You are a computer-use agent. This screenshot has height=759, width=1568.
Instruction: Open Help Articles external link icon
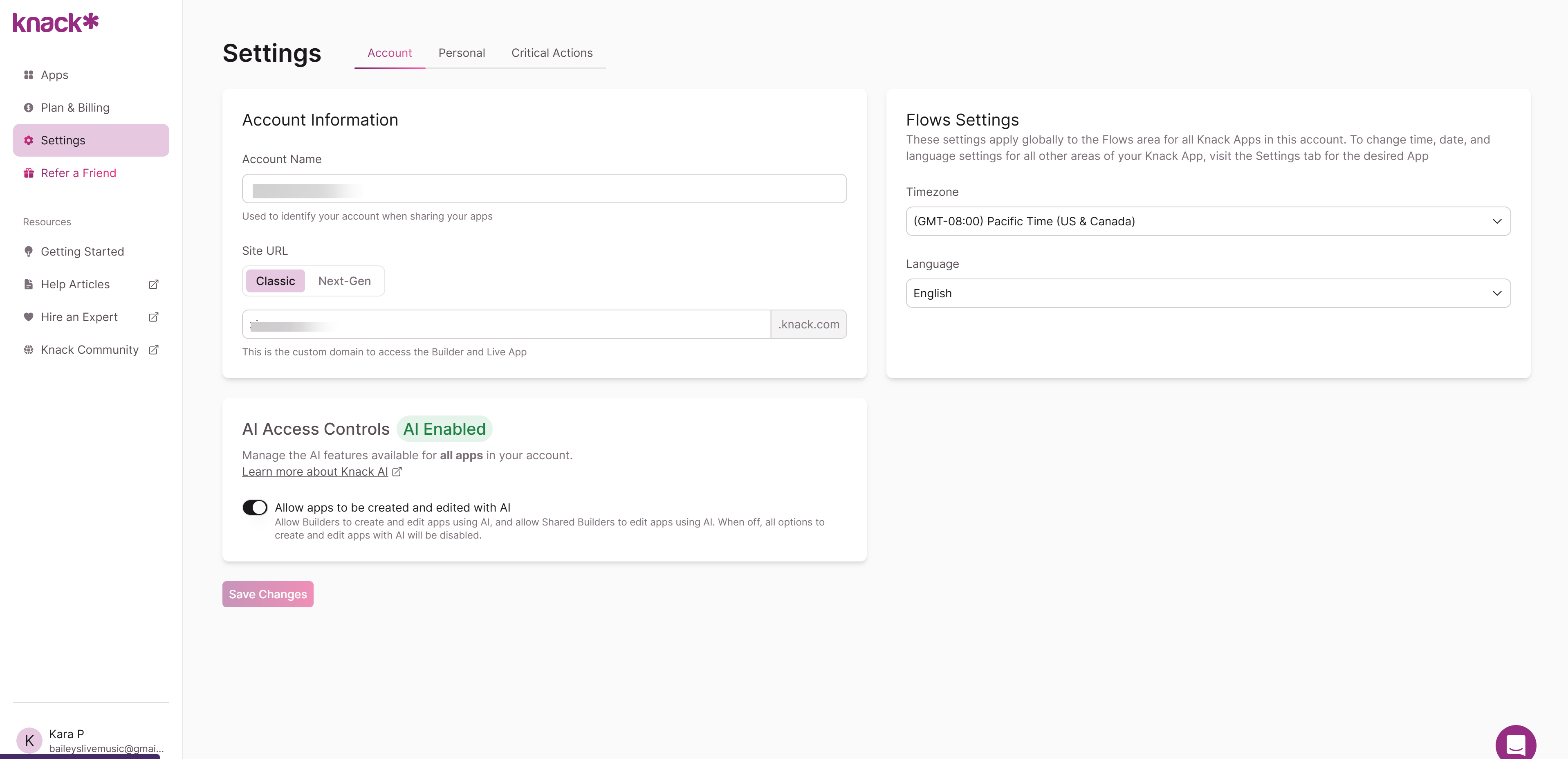[153, 284]
